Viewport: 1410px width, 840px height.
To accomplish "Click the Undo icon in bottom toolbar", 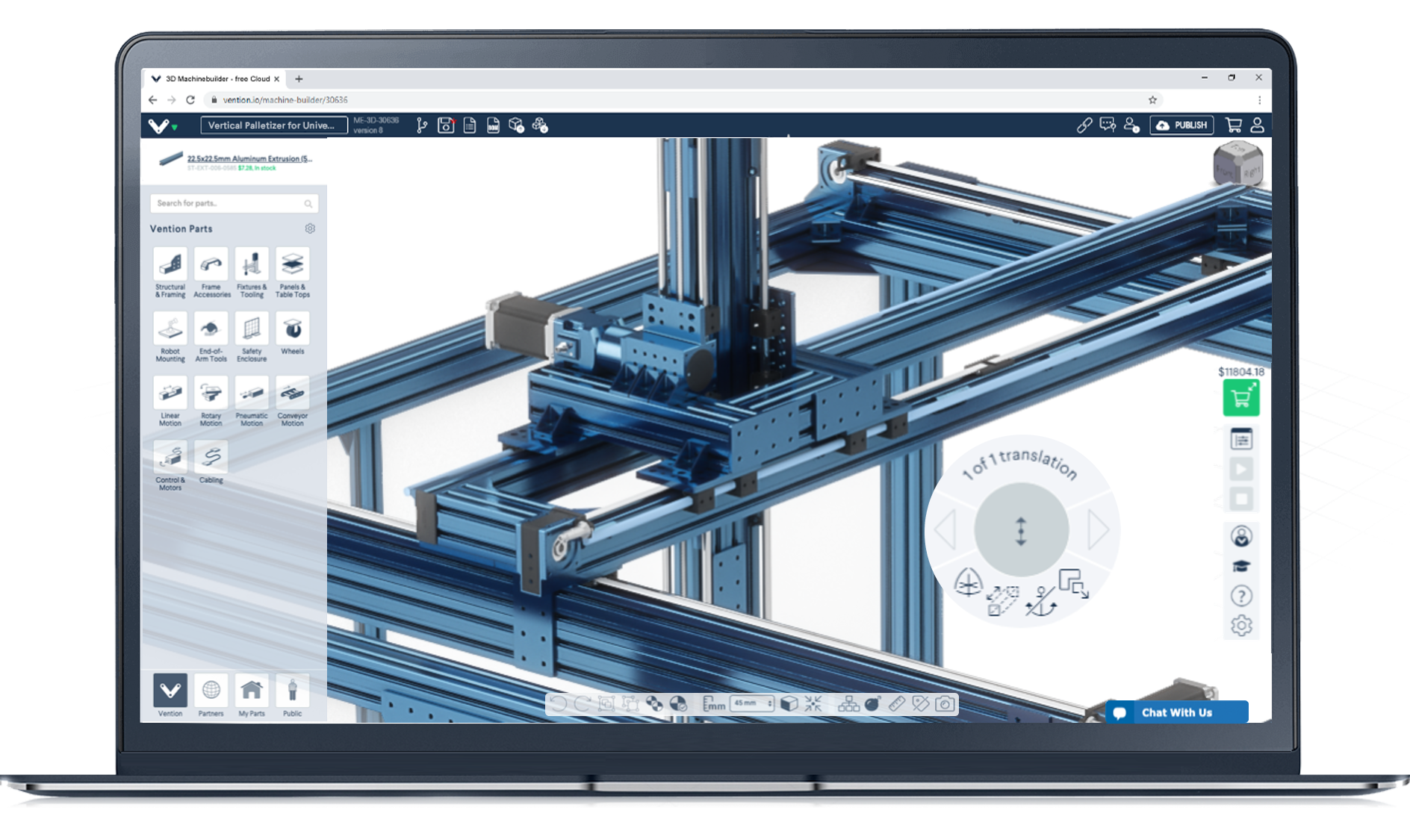I will pos(559,703).
